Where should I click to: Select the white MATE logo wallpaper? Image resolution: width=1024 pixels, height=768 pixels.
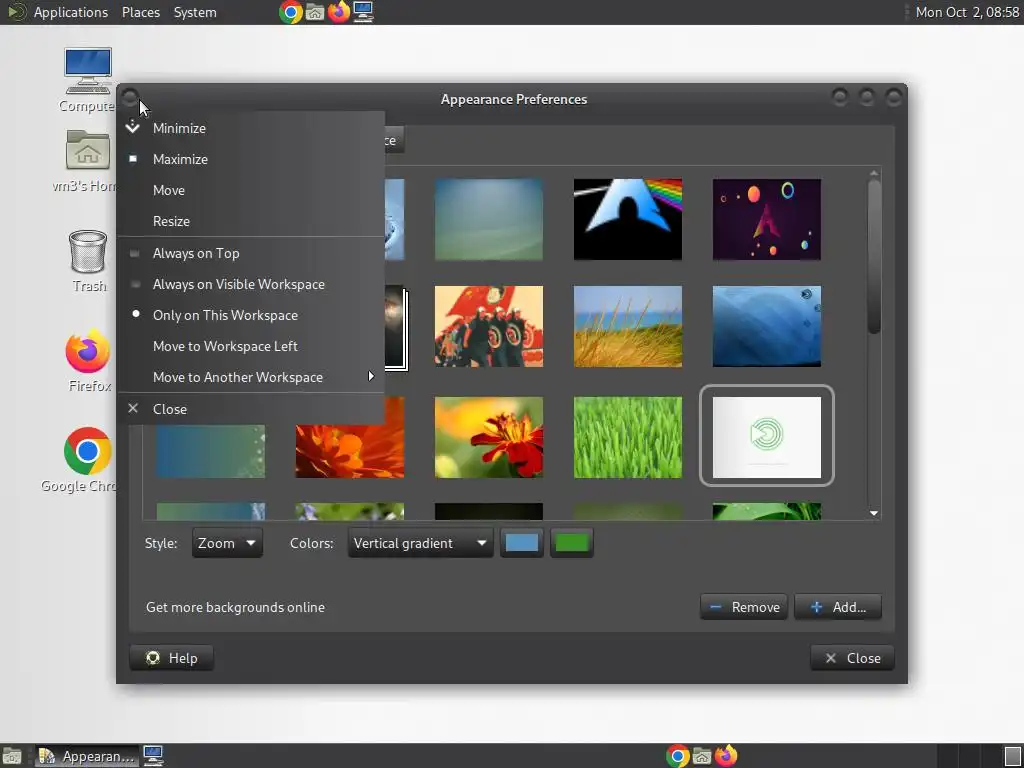click(x=767, y=437)
